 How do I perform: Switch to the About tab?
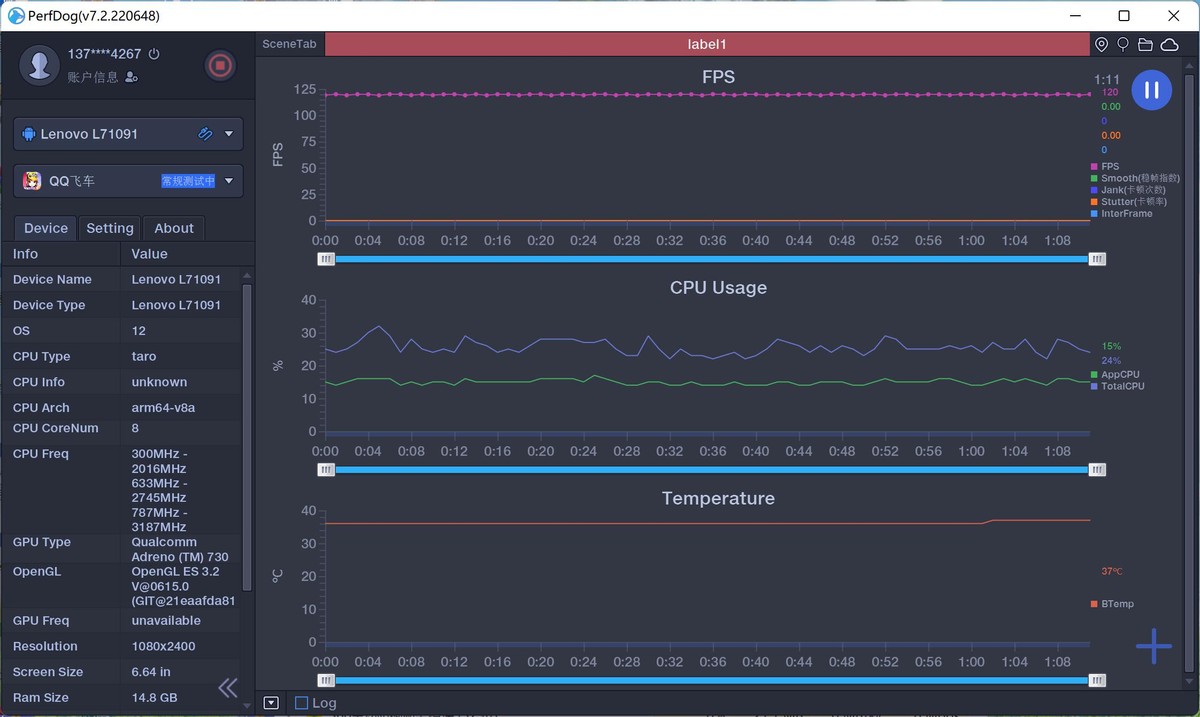click(174, 228)
